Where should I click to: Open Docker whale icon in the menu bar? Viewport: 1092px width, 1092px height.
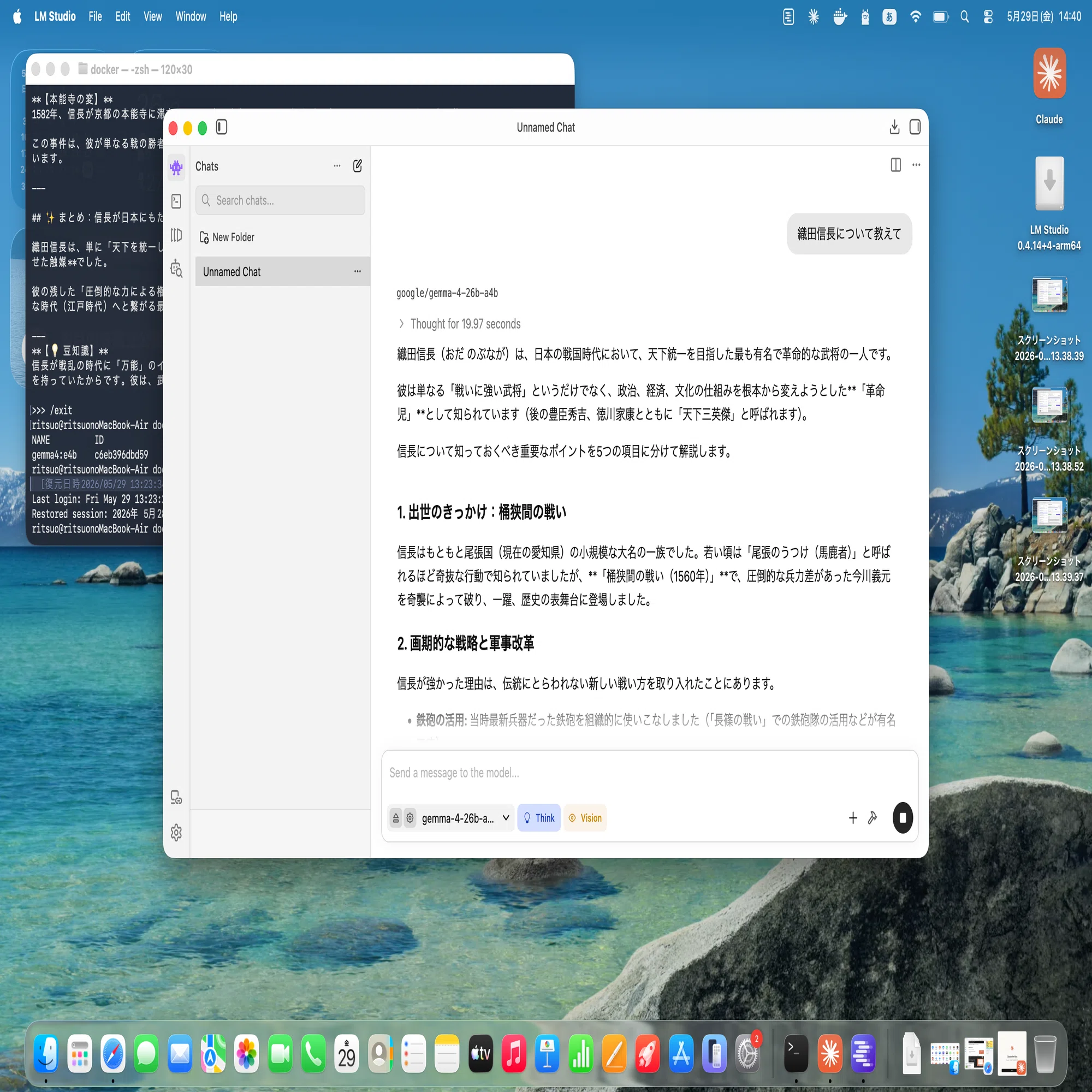840,16
